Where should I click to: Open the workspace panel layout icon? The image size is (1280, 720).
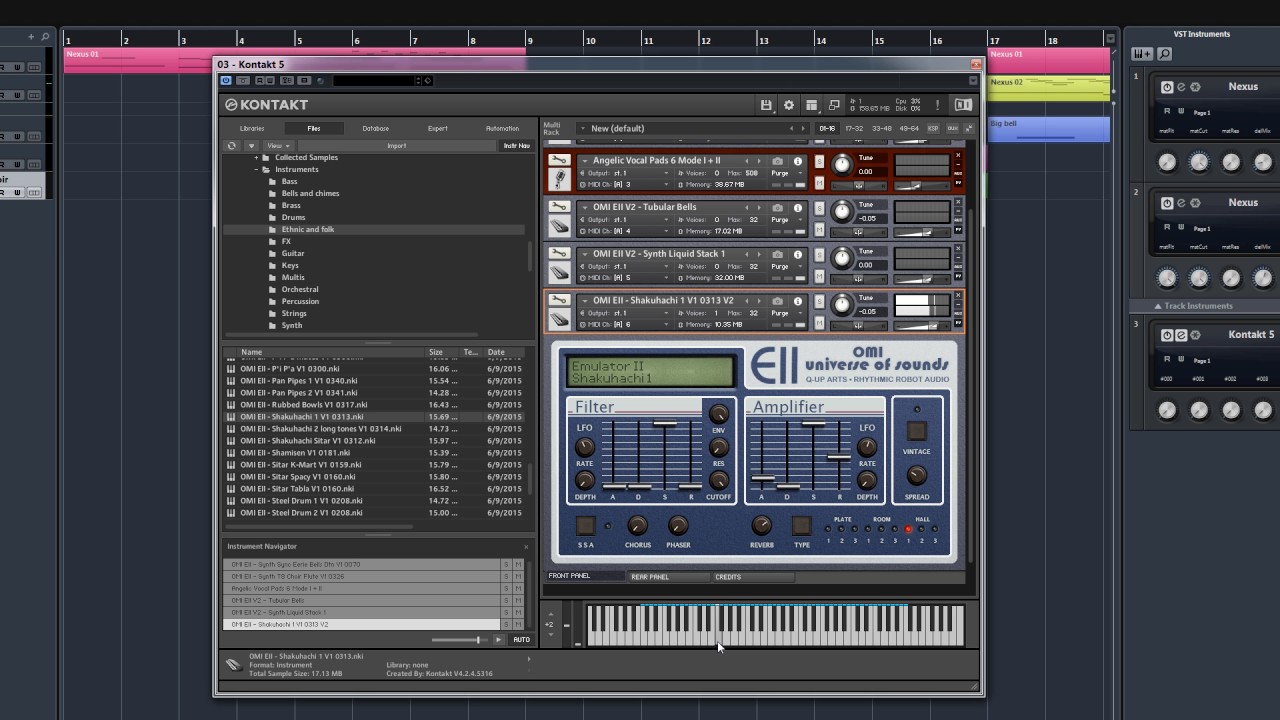click(x=811, y=105)
